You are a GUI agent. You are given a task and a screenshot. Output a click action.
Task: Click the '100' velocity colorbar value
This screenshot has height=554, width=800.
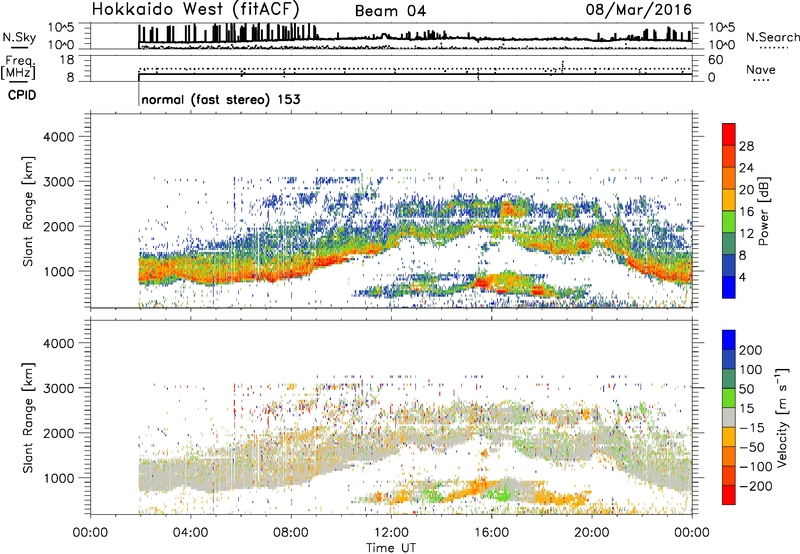751,370
